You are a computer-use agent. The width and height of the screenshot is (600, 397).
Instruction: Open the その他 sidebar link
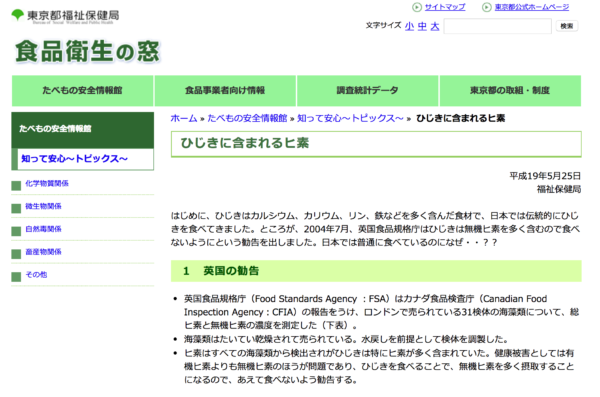pyautogui.click(x=36, y=274)
